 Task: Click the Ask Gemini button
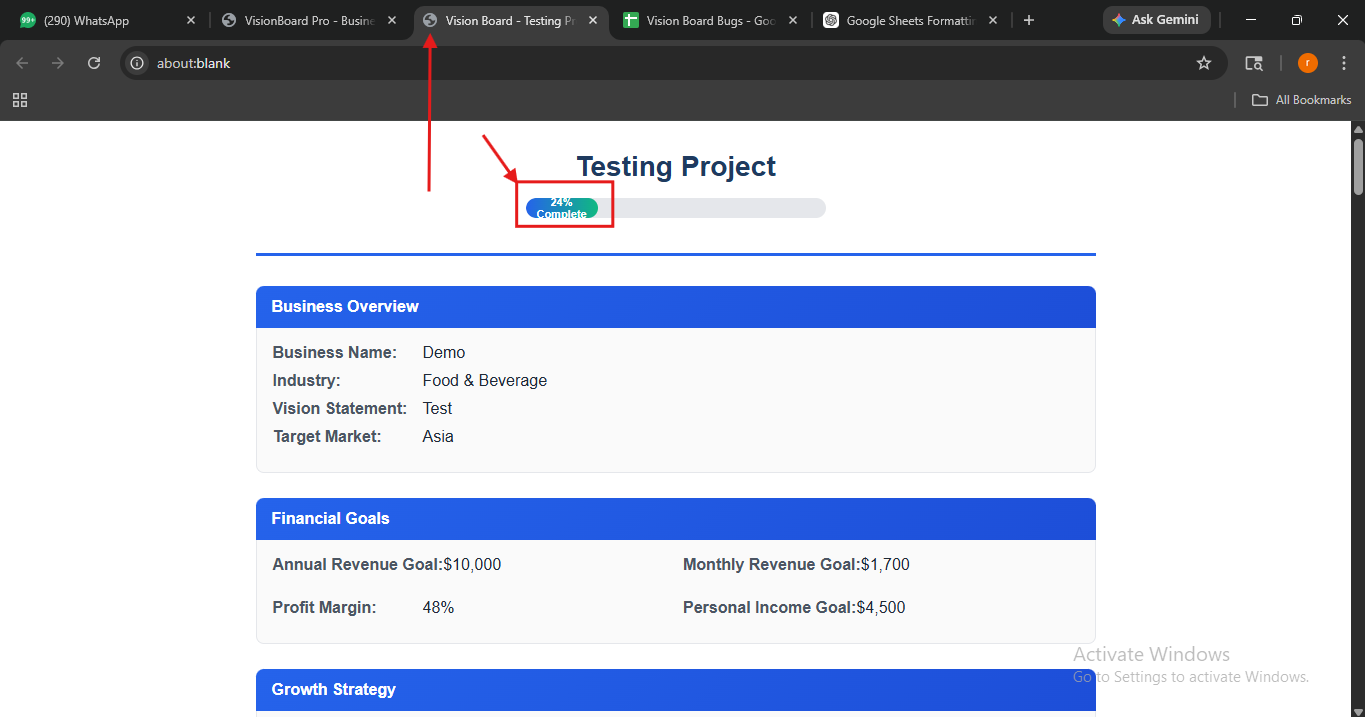tap(1156, 20)
